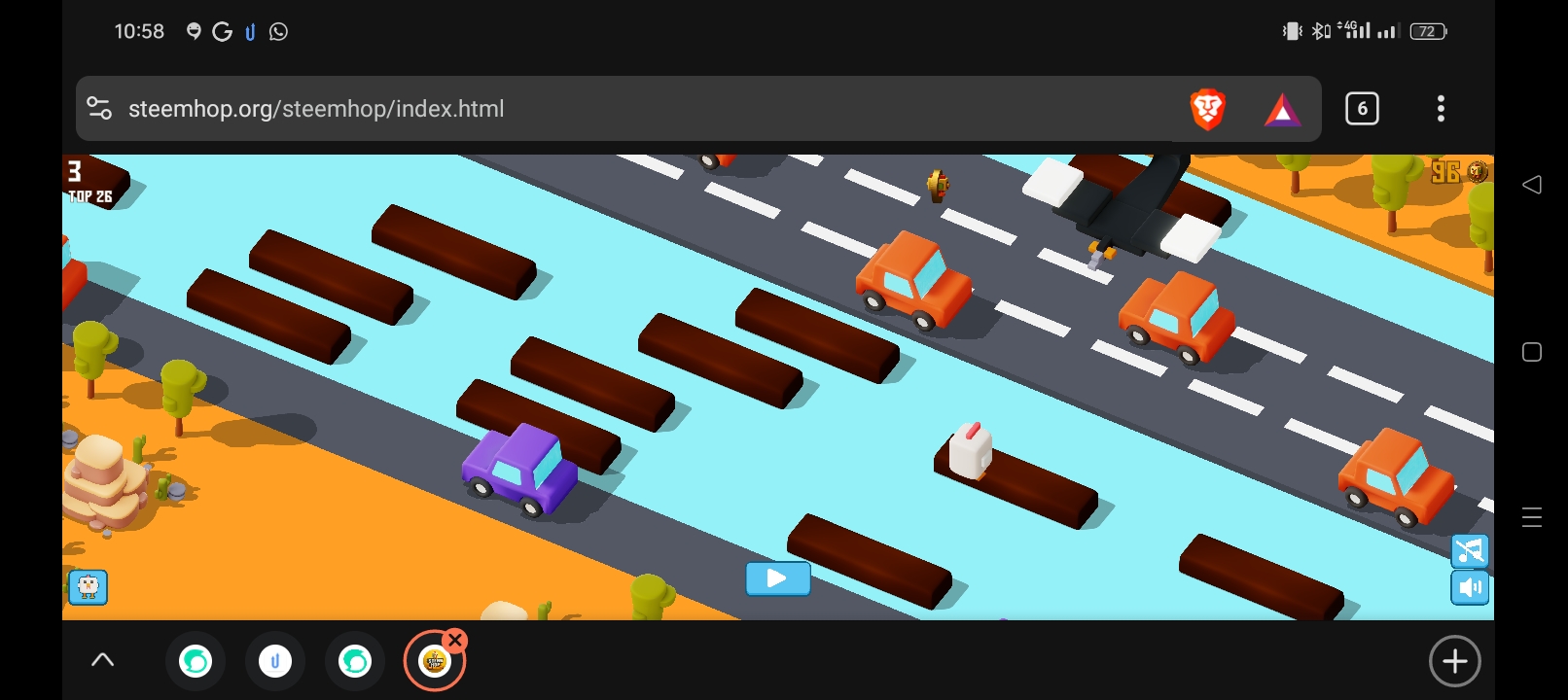This screenshot has width=1568, height=700.
Task: Tap the Android back navigation button
Action: (x=1532, y=185)
